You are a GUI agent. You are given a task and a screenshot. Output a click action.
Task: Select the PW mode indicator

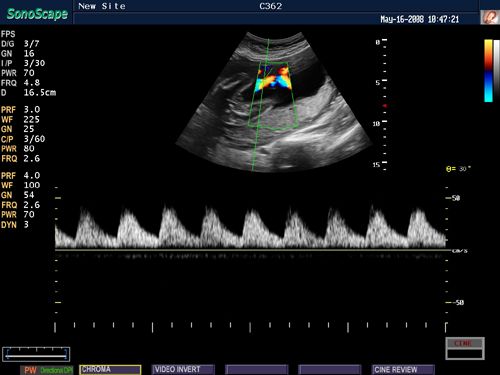click(30, 370)
